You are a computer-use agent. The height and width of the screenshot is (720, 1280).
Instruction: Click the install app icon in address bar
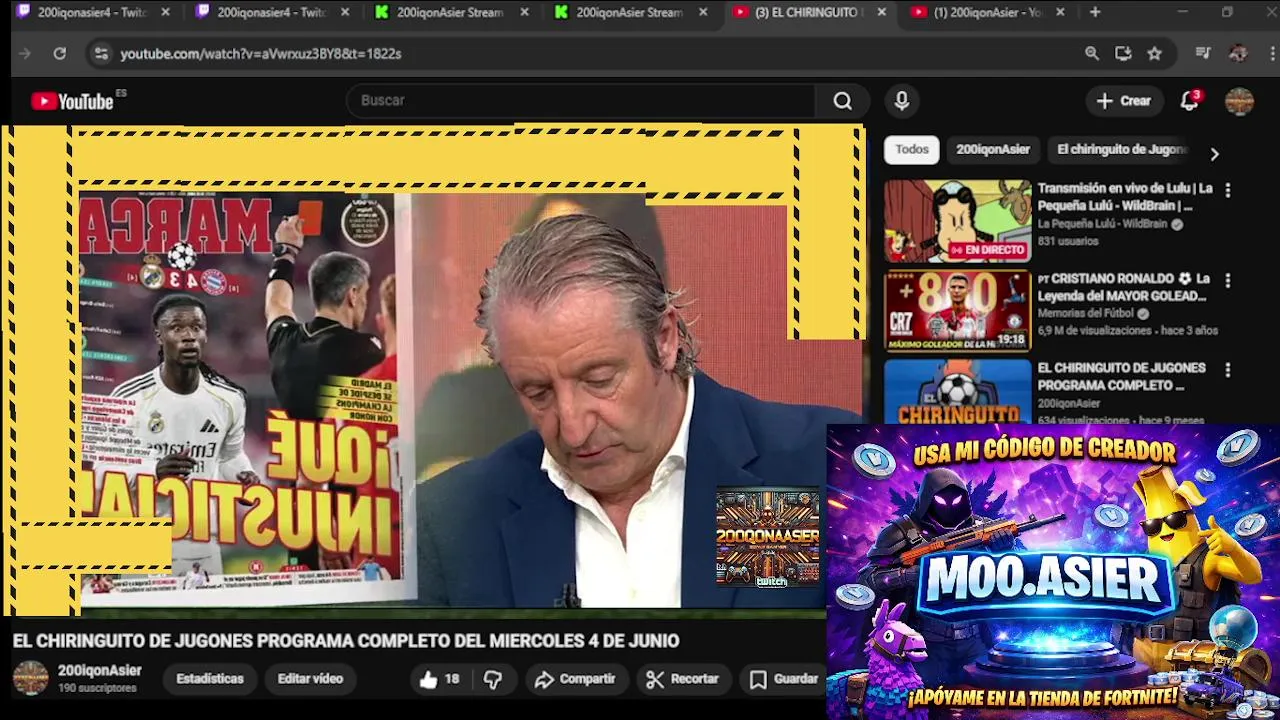(1123, 54)
